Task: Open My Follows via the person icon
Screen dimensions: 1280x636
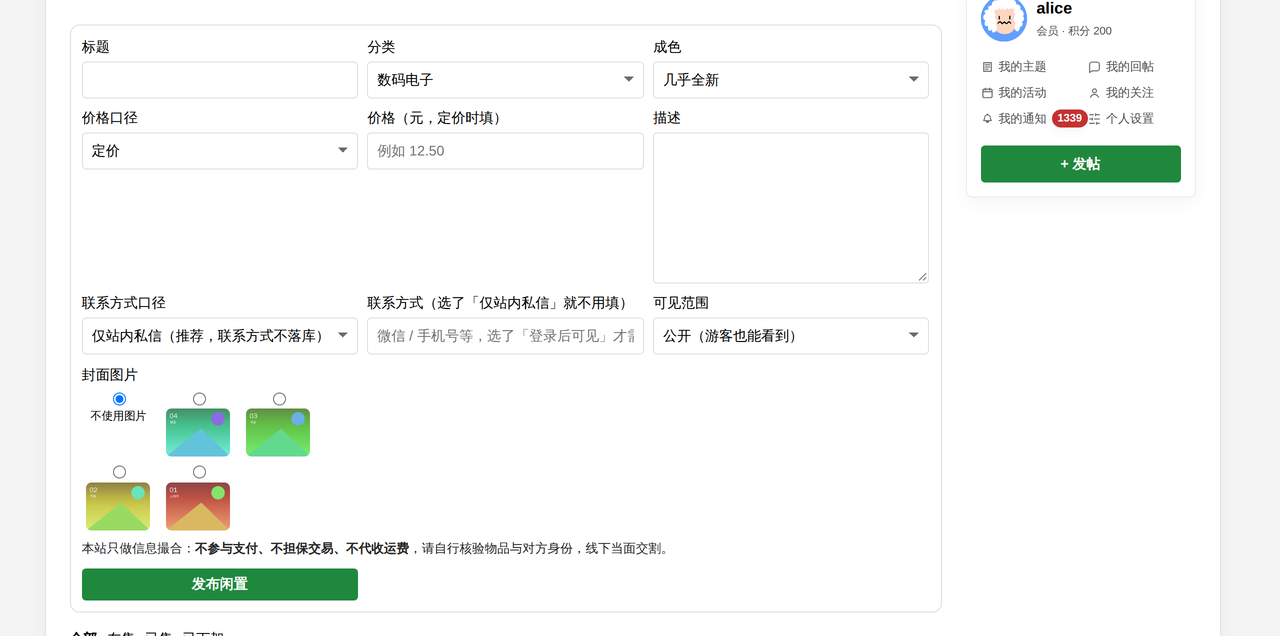Action: tap(1094, 93)
